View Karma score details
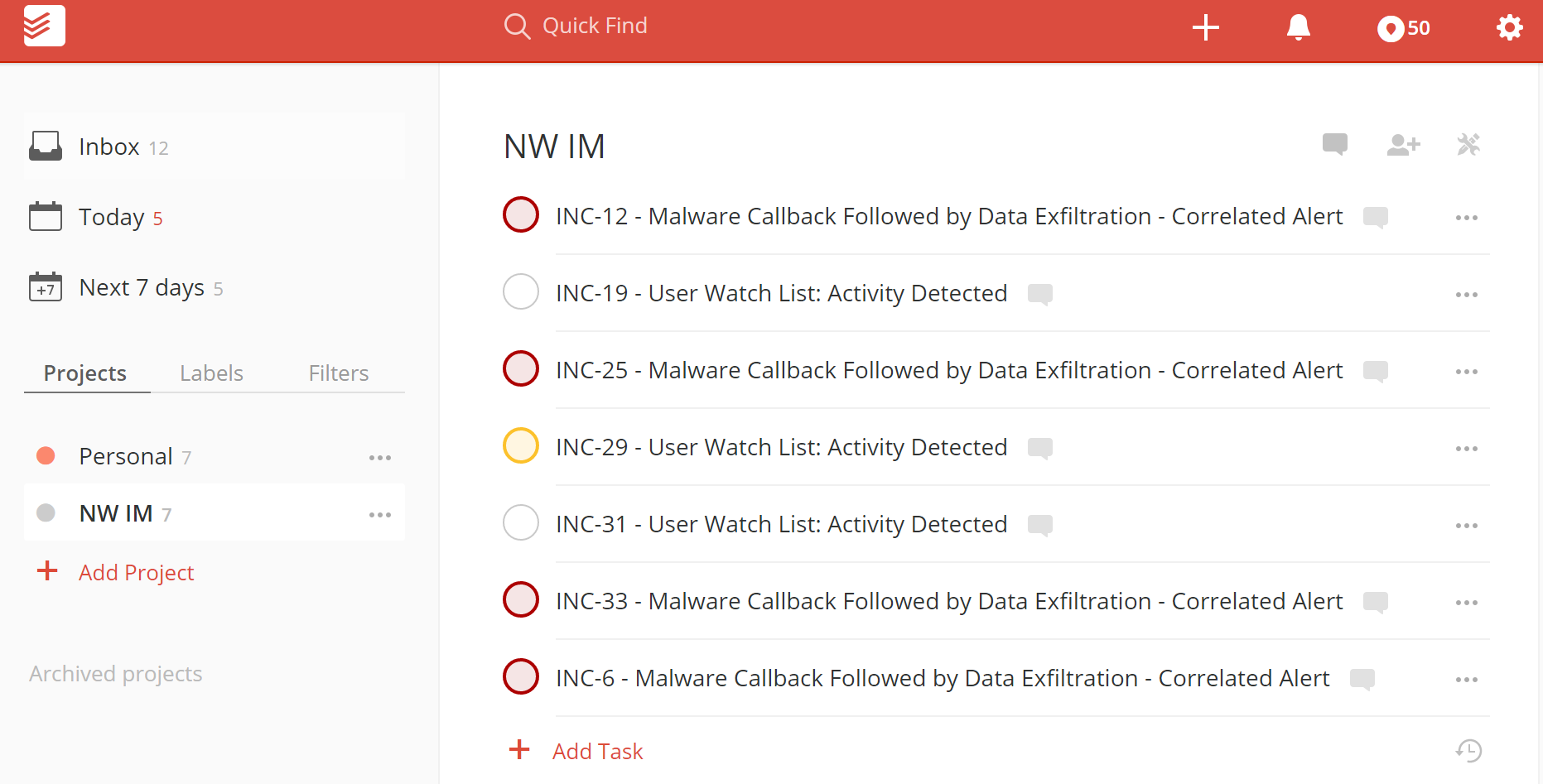The image size is (1543, 784). click(1403, 27)
